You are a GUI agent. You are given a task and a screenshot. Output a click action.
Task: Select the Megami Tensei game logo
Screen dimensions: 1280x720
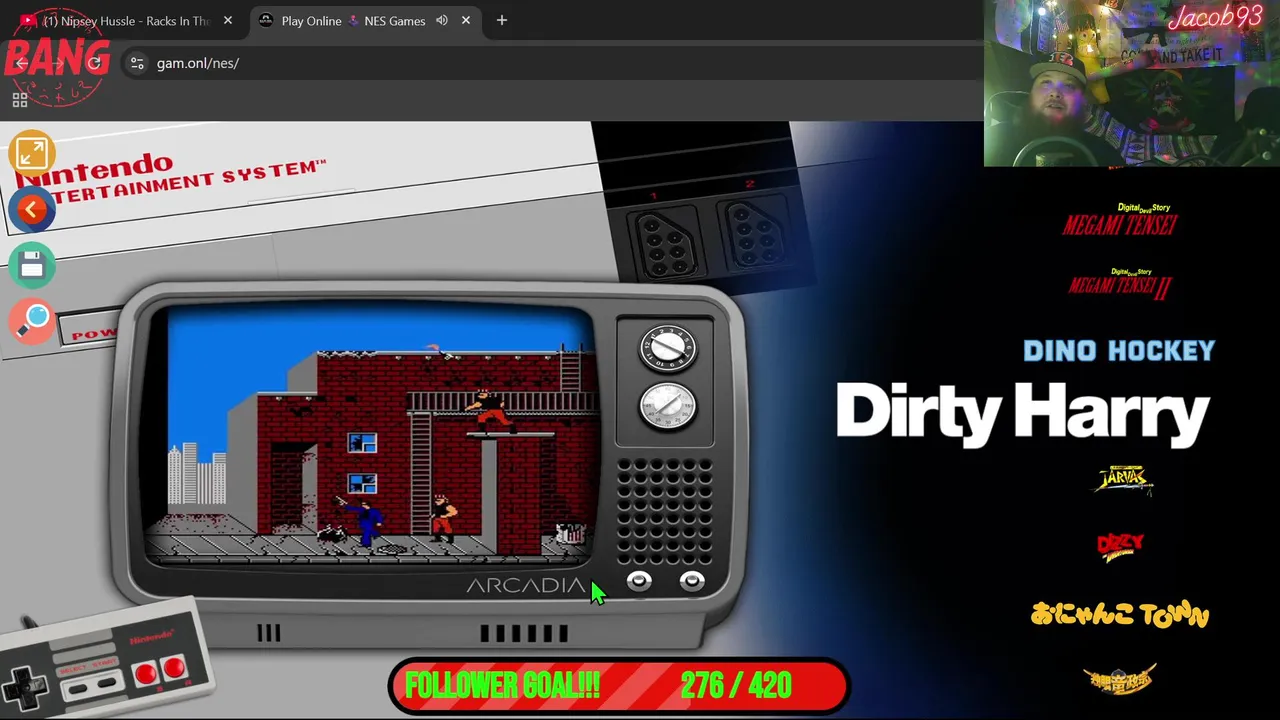(x=1120, y=219)
